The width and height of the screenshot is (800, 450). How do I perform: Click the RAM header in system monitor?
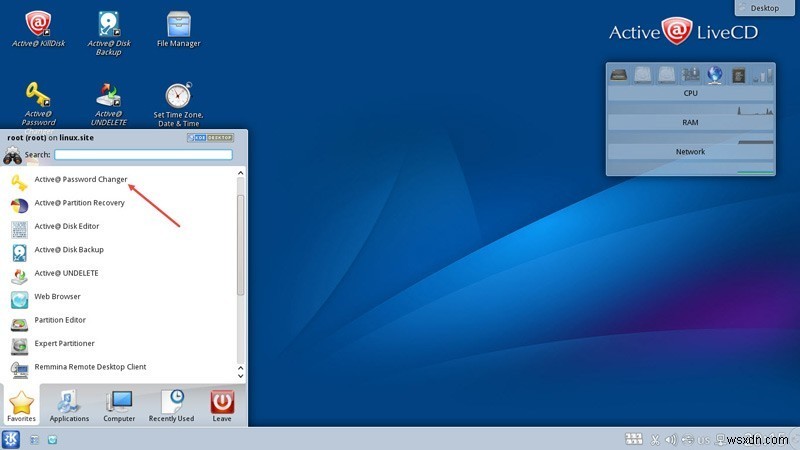click(690, 122)
